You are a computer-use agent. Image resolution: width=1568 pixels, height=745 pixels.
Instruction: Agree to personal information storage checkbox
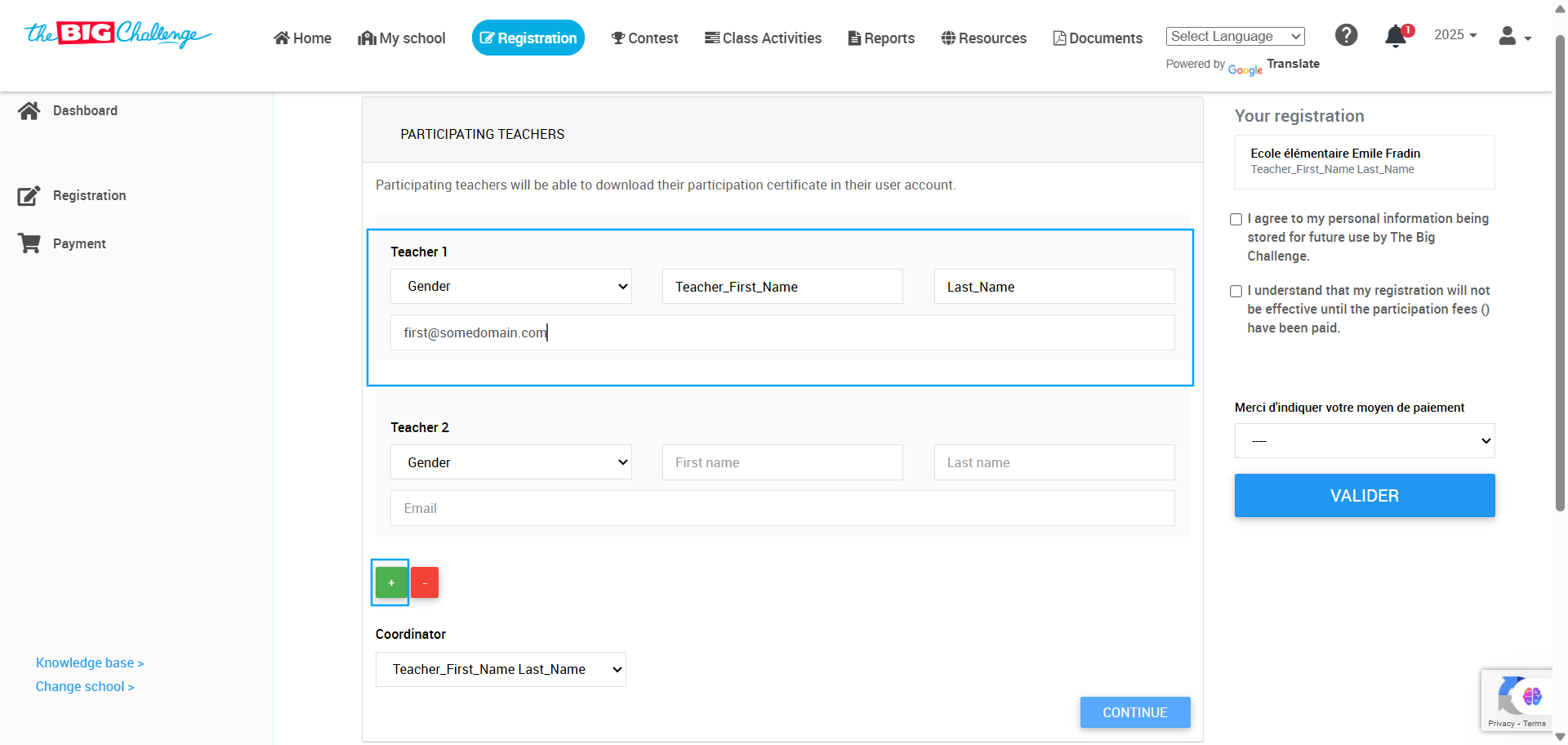[1236, 220]
